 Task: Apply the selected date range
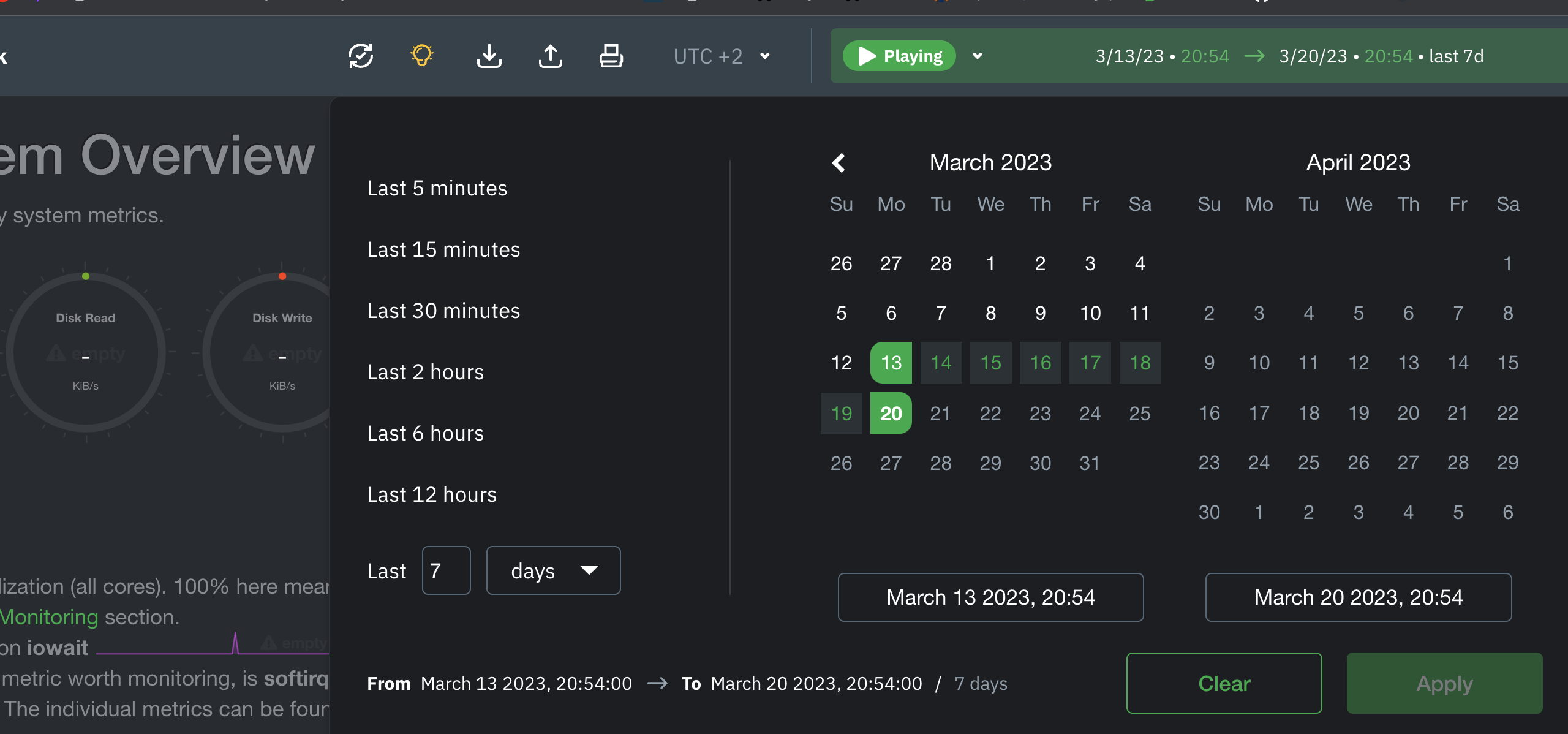[x=1444, y=683]
